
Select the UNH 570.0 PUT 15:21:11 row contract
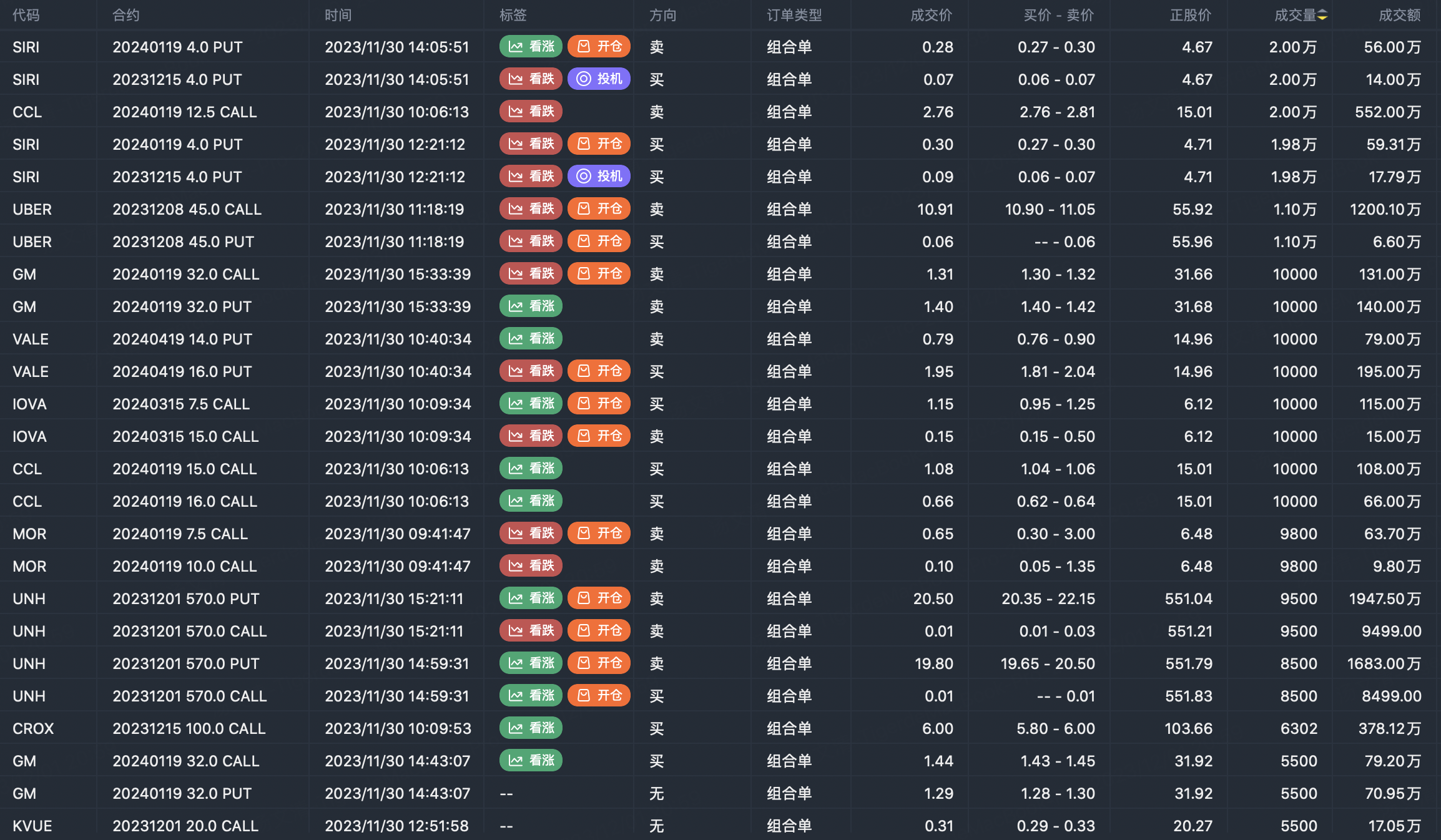[x=185, y=598]
